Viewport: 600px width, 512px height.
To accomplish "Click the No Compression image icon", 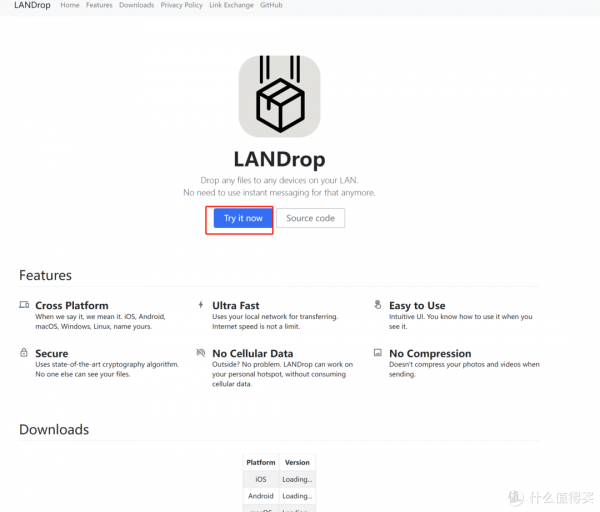I will (378, 353).
